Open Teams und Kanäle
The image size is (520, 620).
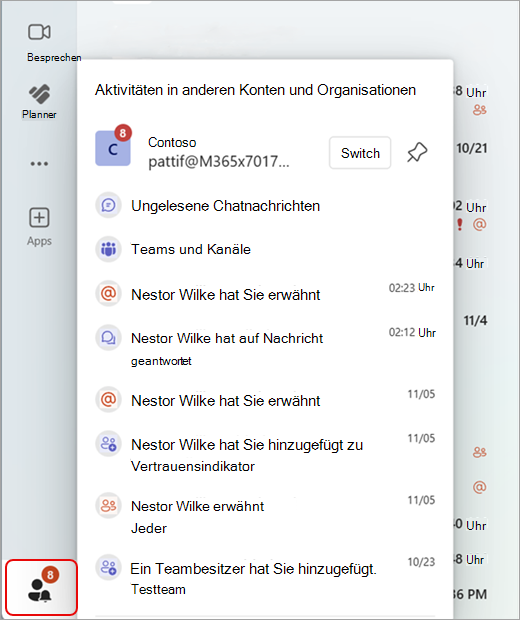tap(265, 249)
